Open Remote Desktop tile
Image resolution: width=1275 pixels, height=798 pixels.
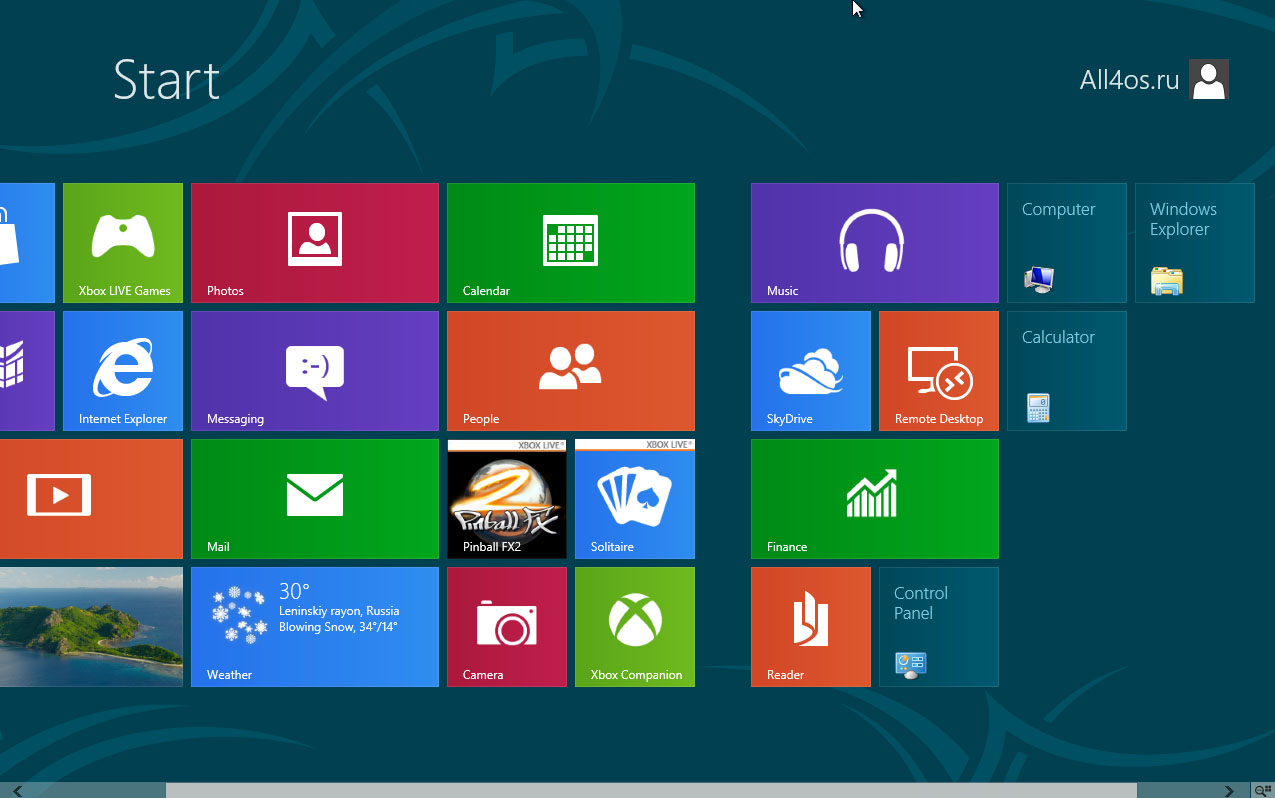[x=939, y=371]
